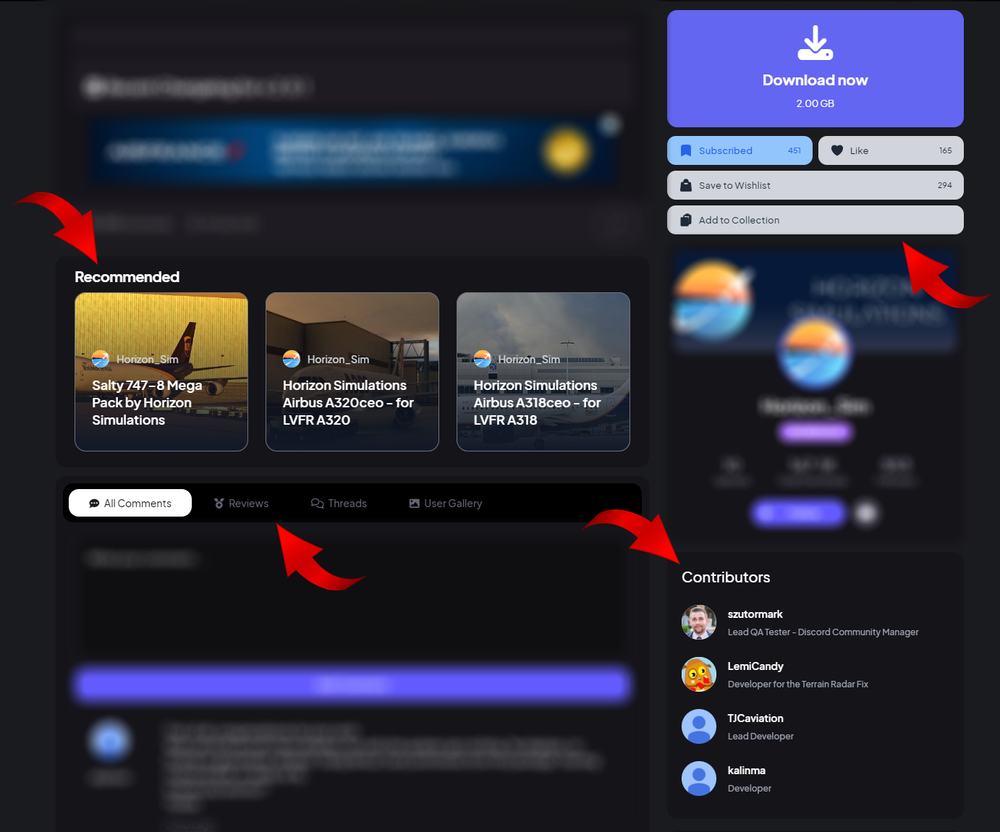Select Add to Collection
Viewport: 1000px width, 832px height.
point(815,220)
